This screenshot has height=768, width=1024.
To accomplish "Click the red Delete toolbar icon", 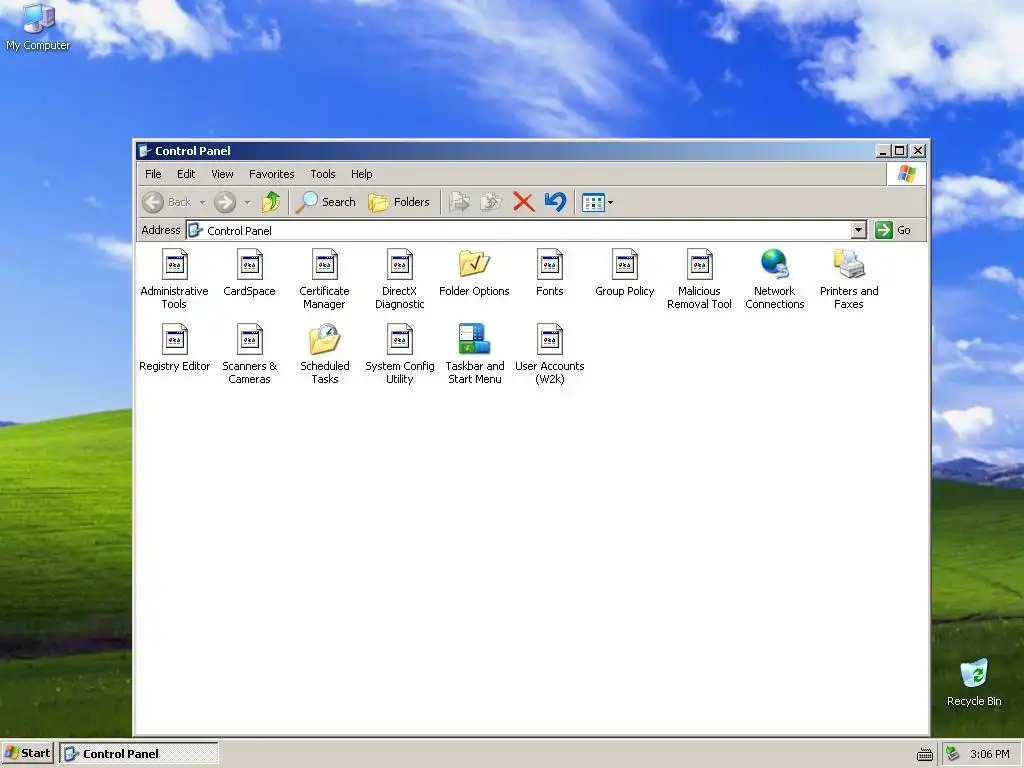I will pos(524,202).
